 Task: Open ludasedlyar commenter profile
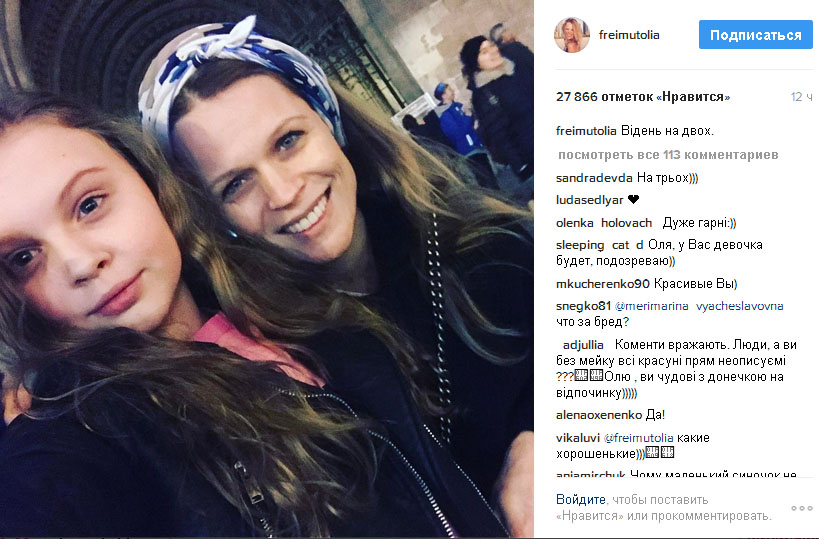590,200
